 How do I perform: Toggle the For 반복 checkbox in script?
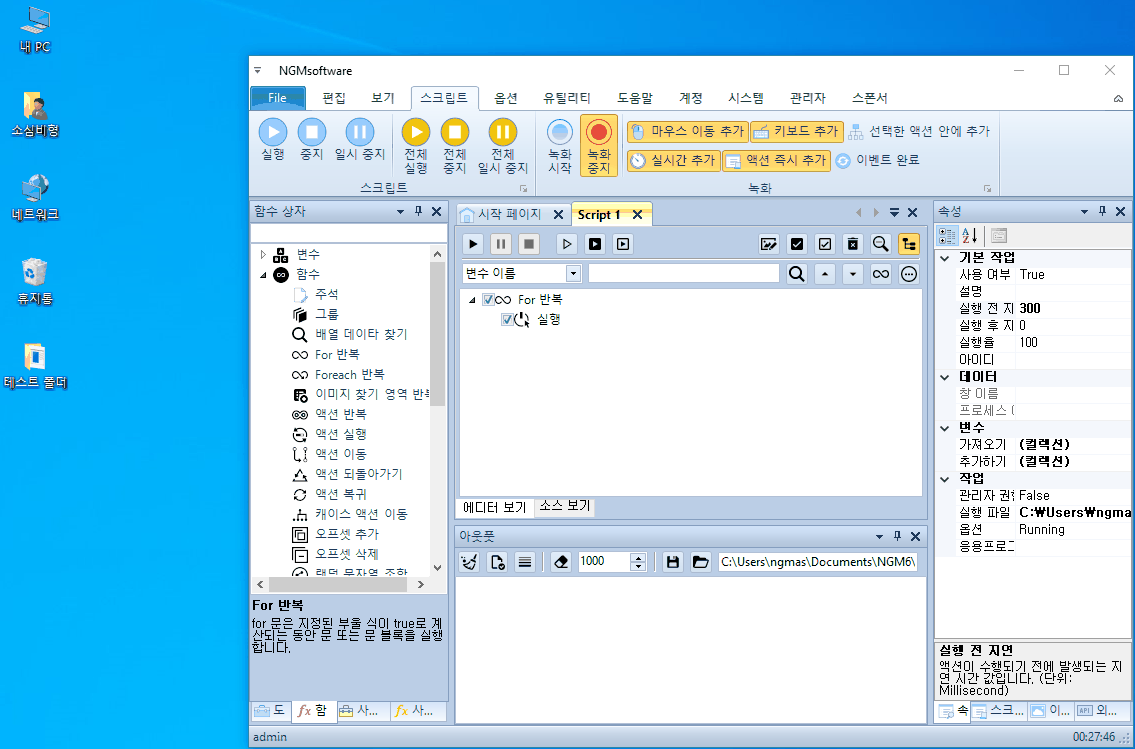click(x=489, y=300)
